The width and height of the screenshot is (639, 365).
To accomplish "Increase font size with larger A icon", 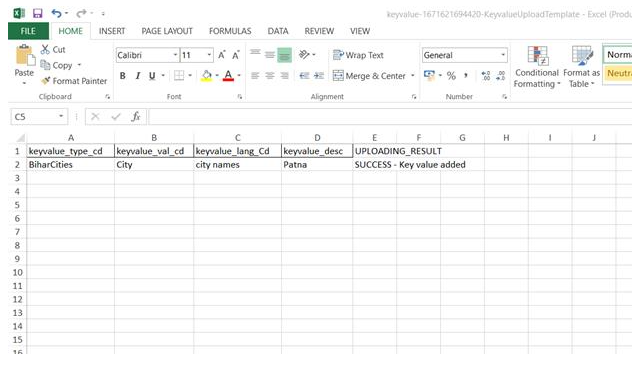I will click(222, 55).
